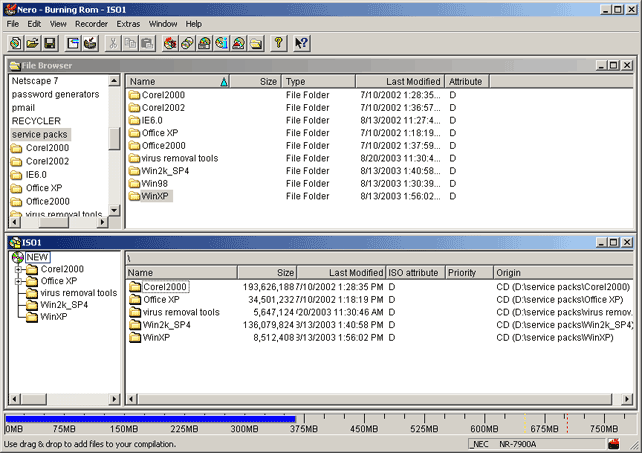The image size is (642, 453).
Task: Click the blue disc capacity usage bar
Action: click(150, 419)
